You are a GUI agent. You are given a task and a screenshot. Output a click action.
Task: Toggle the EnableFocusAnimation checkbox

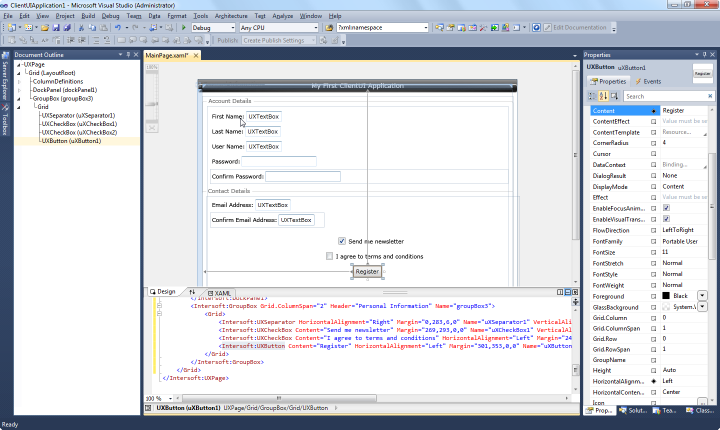pyautogui.click(x=666, y=207)
